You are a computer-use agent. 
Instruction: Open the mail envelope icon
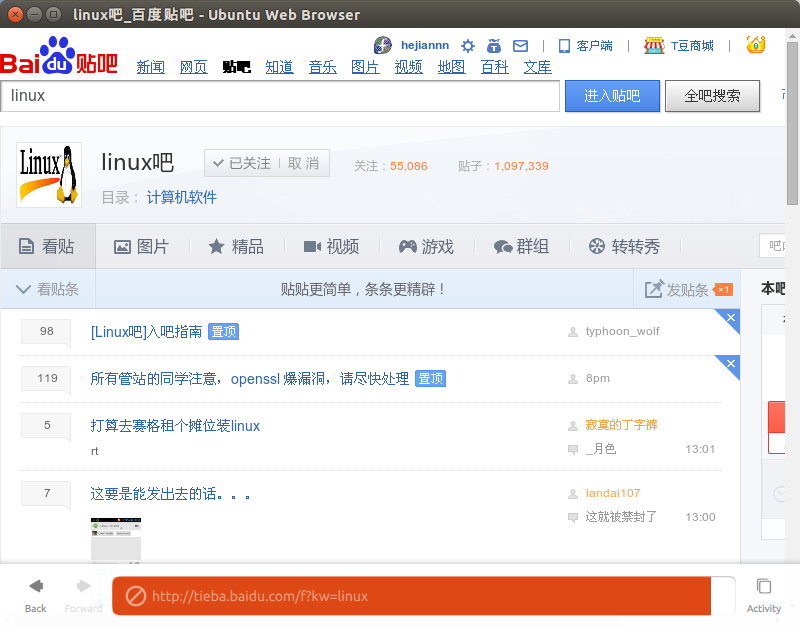pos(520,46)
